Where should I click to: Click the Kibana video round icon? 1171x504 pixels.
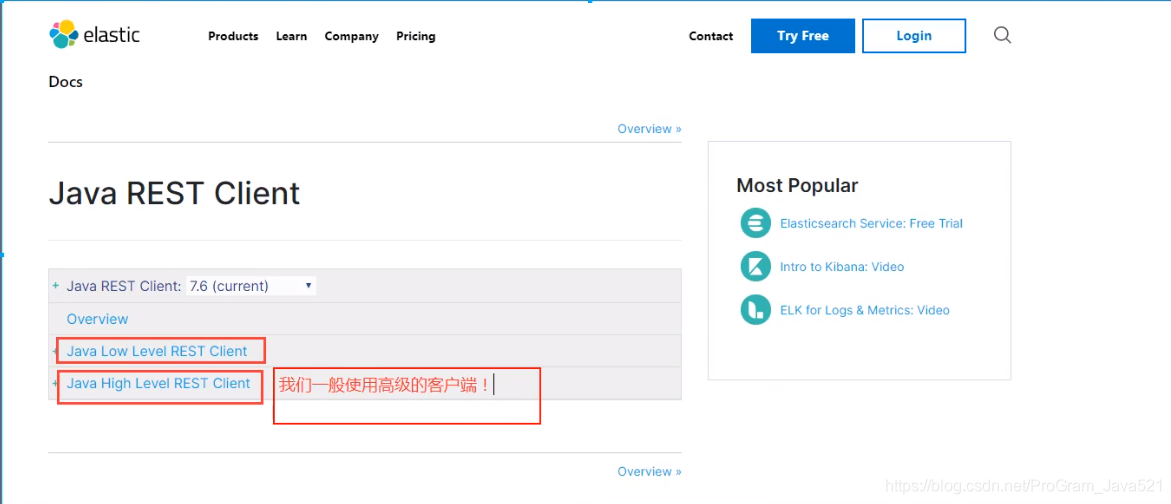point(755,267)
